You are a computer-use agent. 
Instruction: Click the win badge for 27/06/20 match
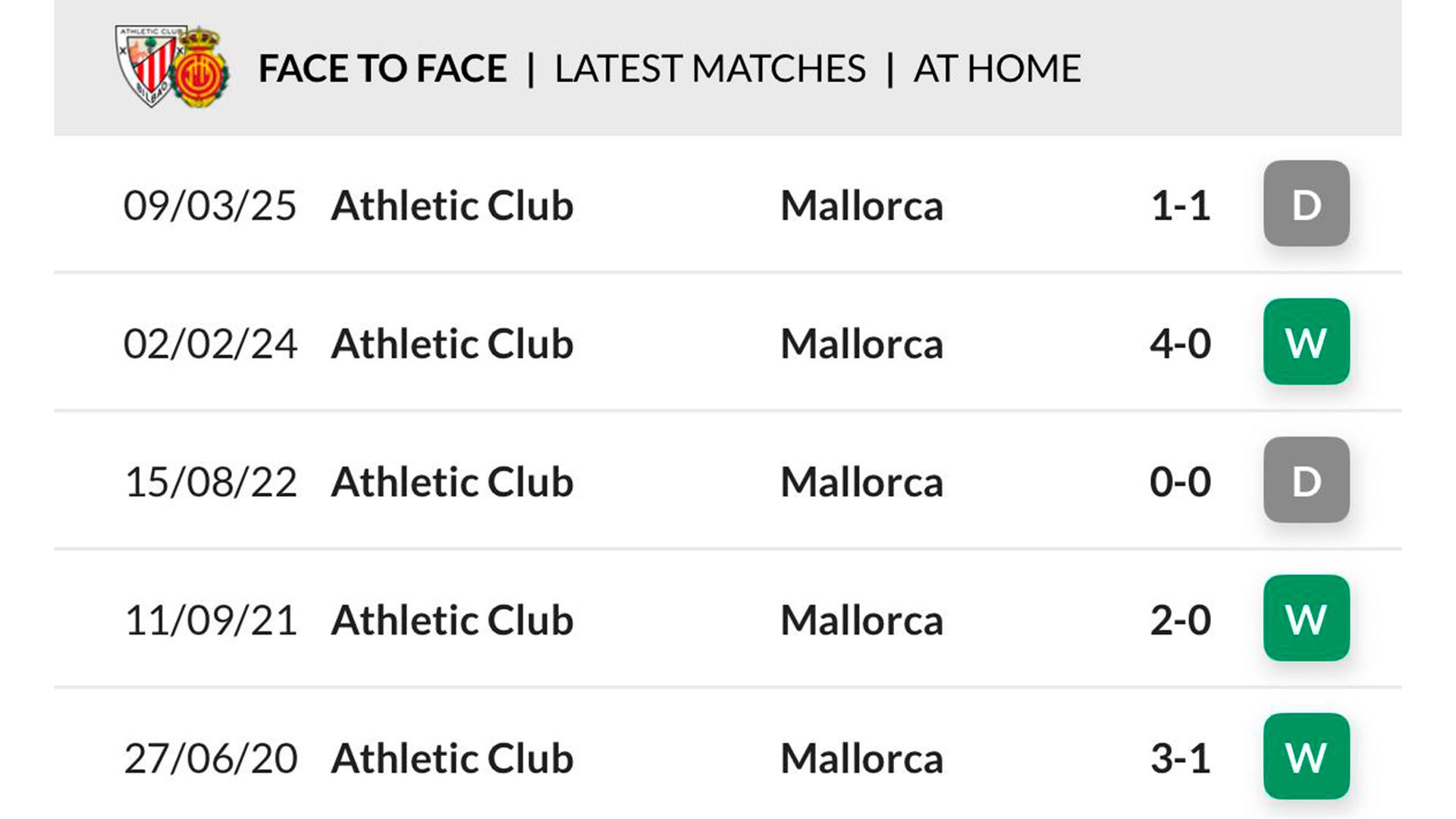pos(1306,756)
